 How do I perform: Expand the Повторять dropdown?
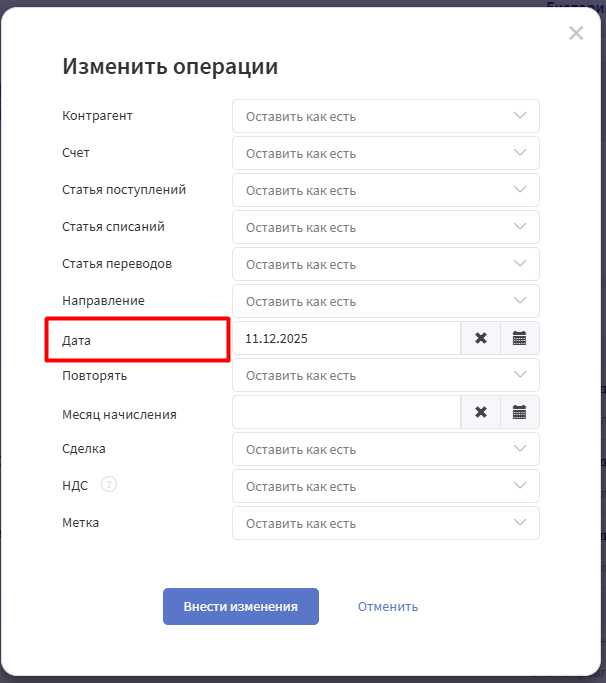386,375
